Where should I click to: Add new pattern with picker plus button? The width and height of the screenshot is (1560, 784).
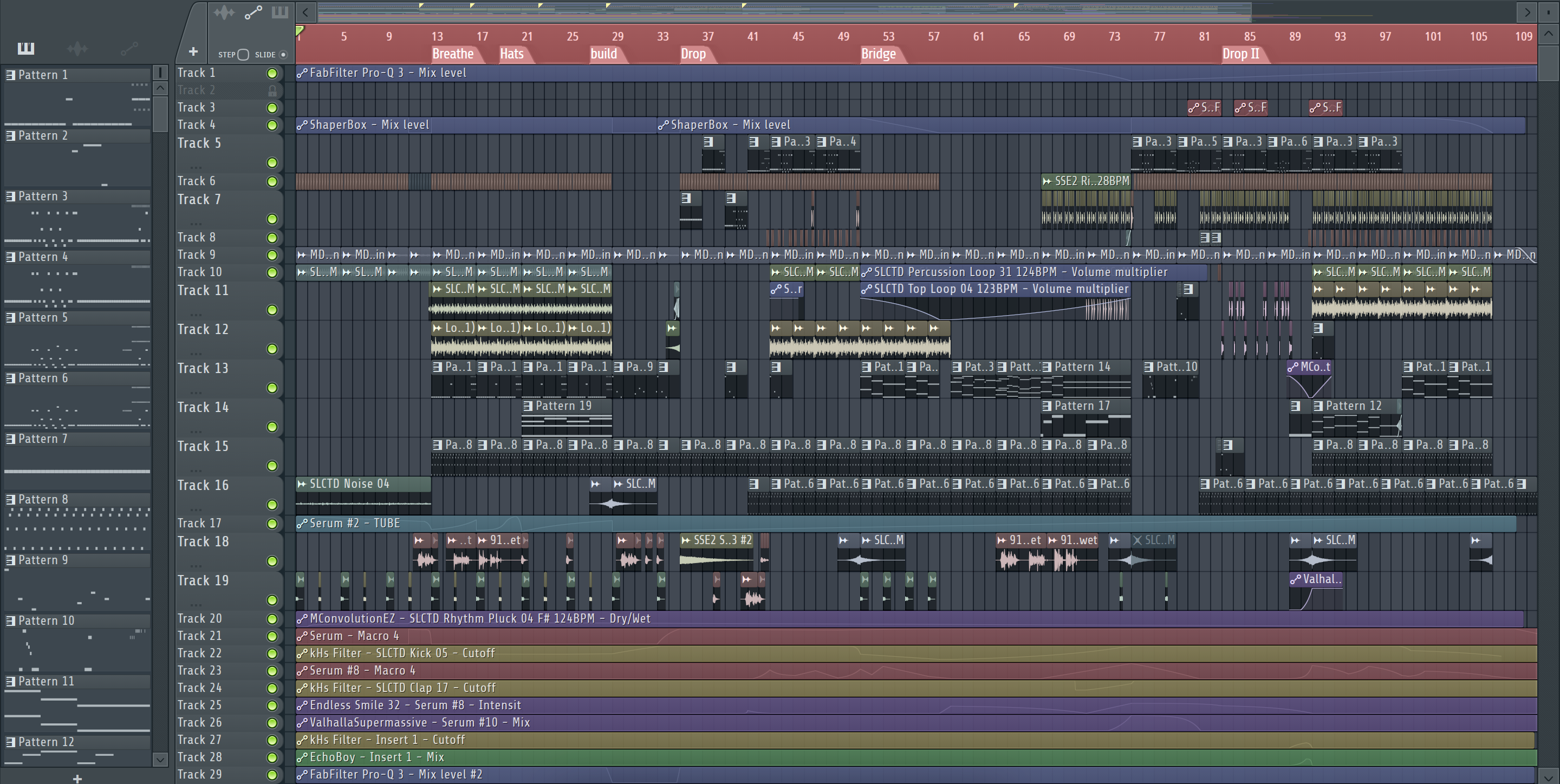coord(77,778)
